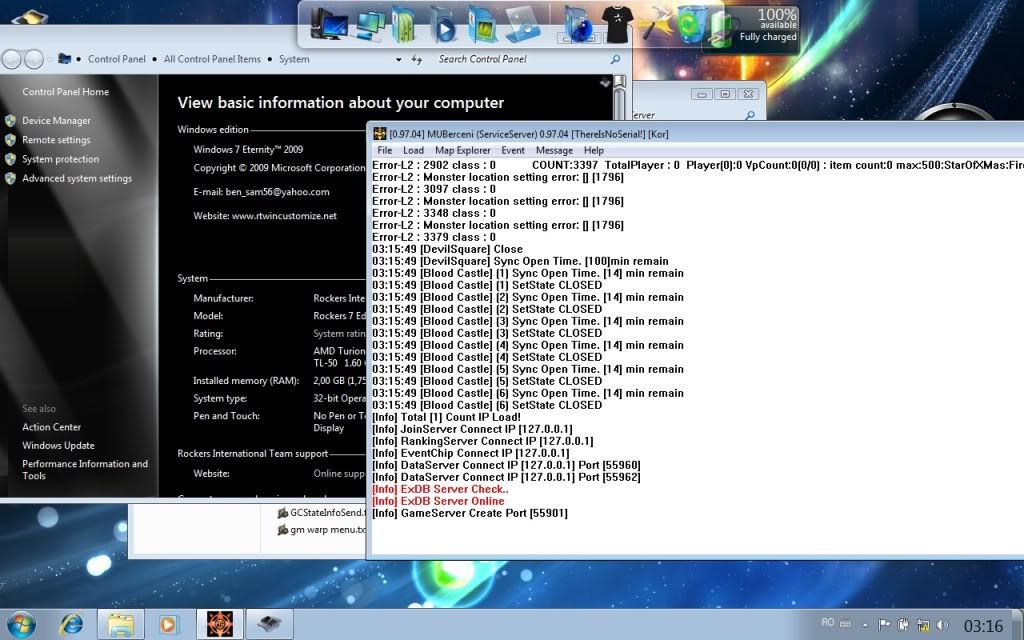The image size is (1024, 640).
Task: Click the MU GameServer taskbar icon
Action: pos(215,625)
